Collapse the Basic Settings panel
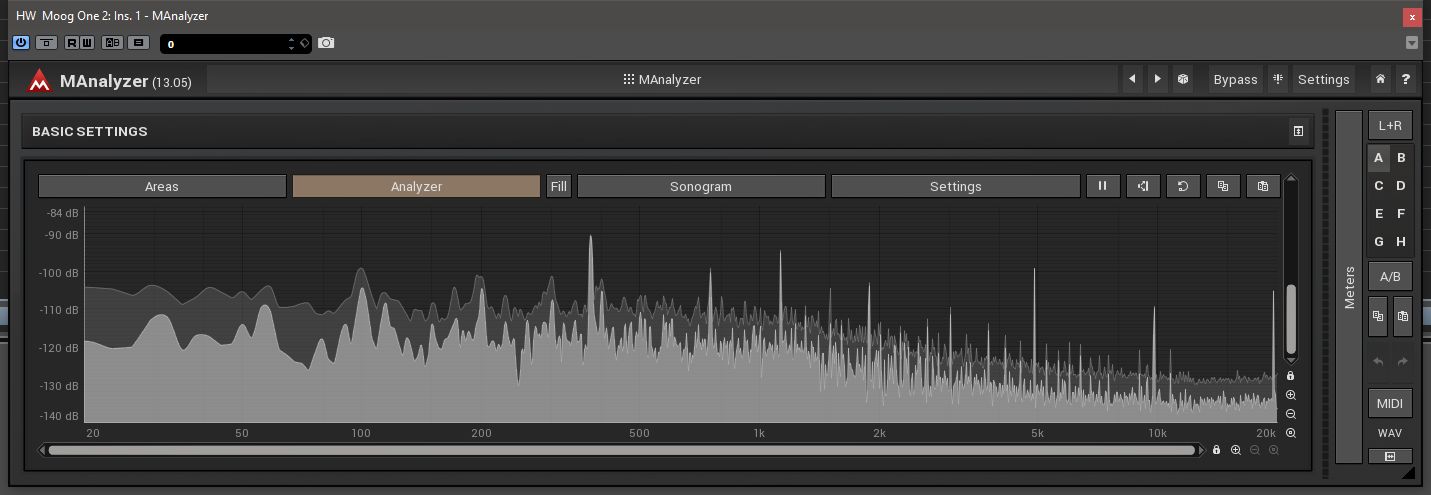 click(1298, 131)
